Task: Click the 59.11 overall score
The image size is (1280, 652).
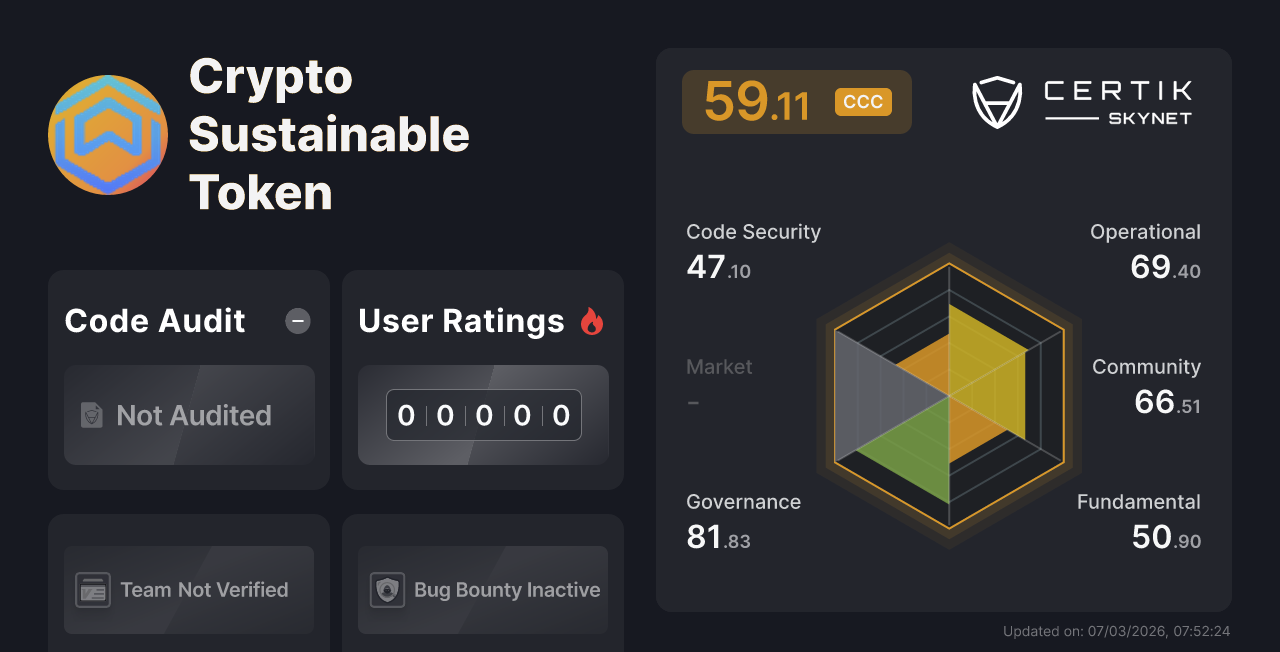Action: coord(757,100)
